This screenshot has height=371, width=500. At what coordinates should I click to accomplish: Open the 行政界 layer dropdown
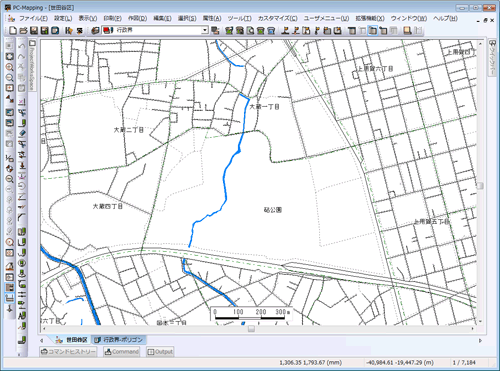coord(205,30)
